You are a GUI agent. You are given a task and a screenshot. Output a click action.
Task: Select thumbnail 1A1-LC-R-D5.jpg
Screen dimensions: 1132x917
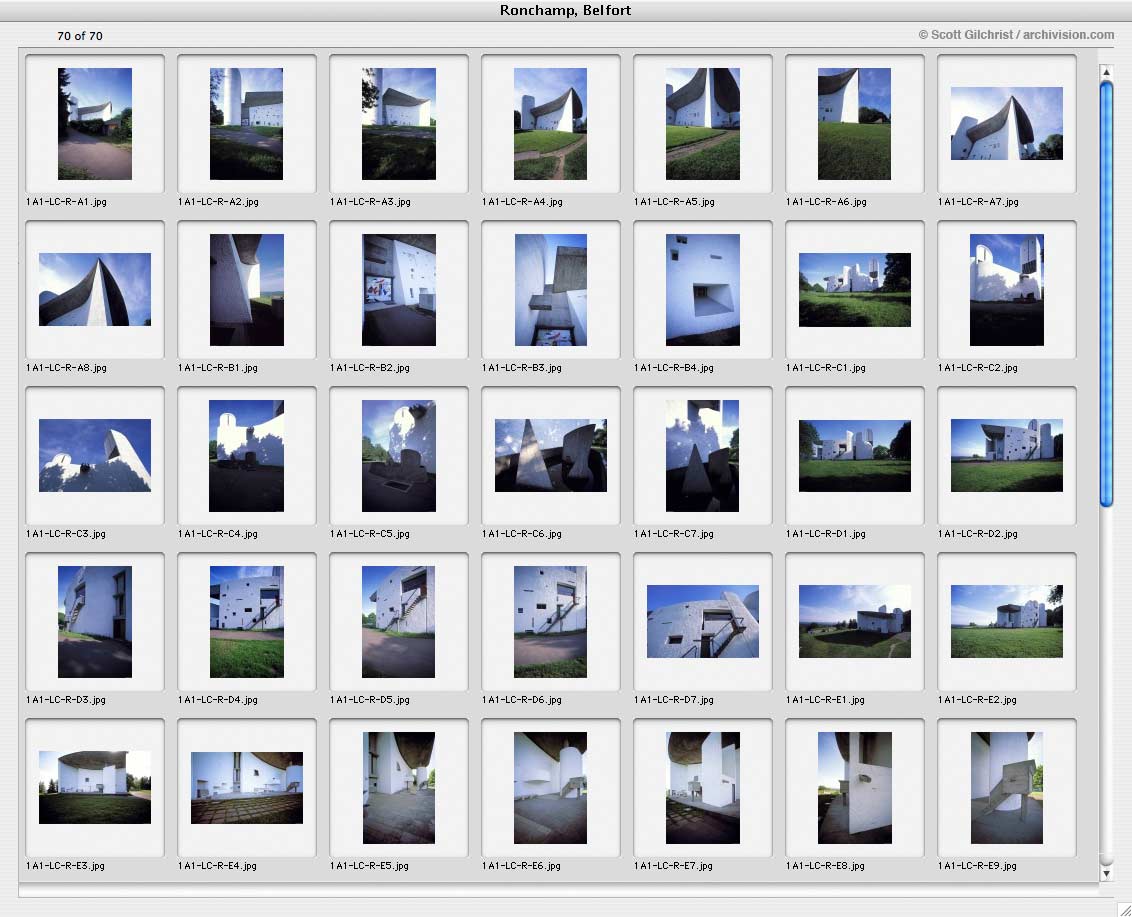399,622
